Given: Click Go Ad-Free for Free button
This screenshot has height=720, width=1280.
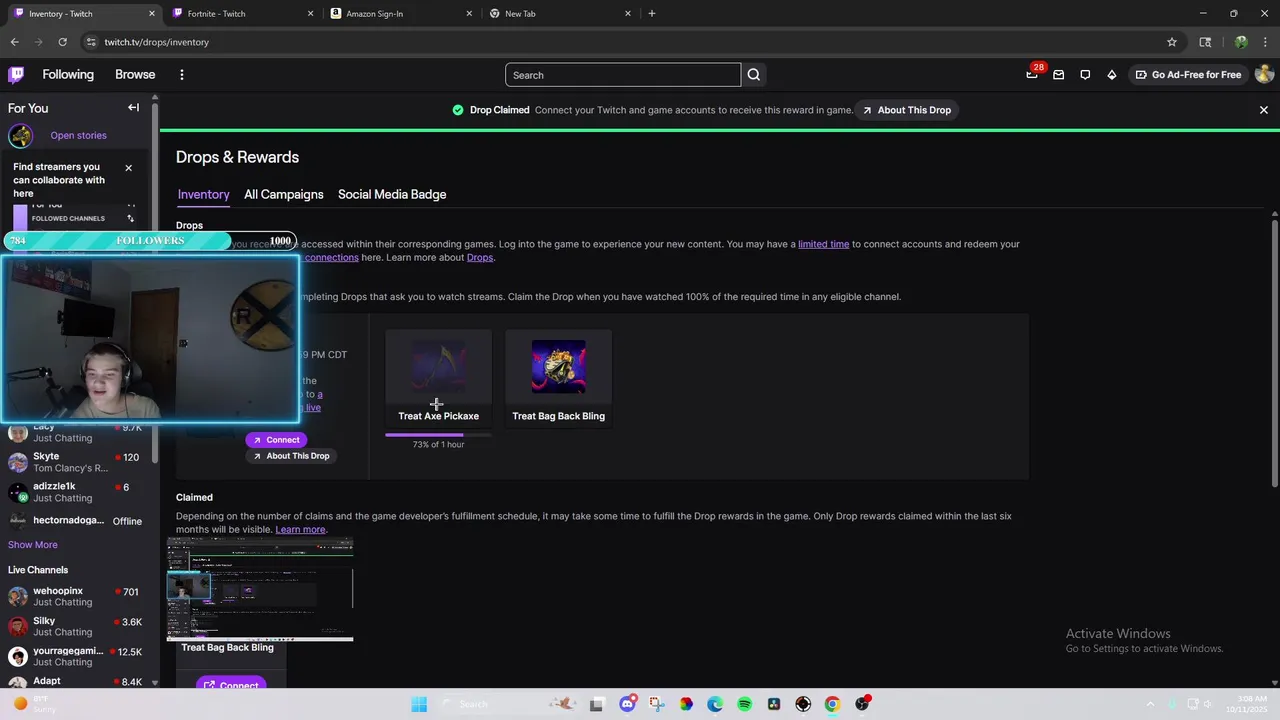Looking at the screenshot, I should (1188, 75).
